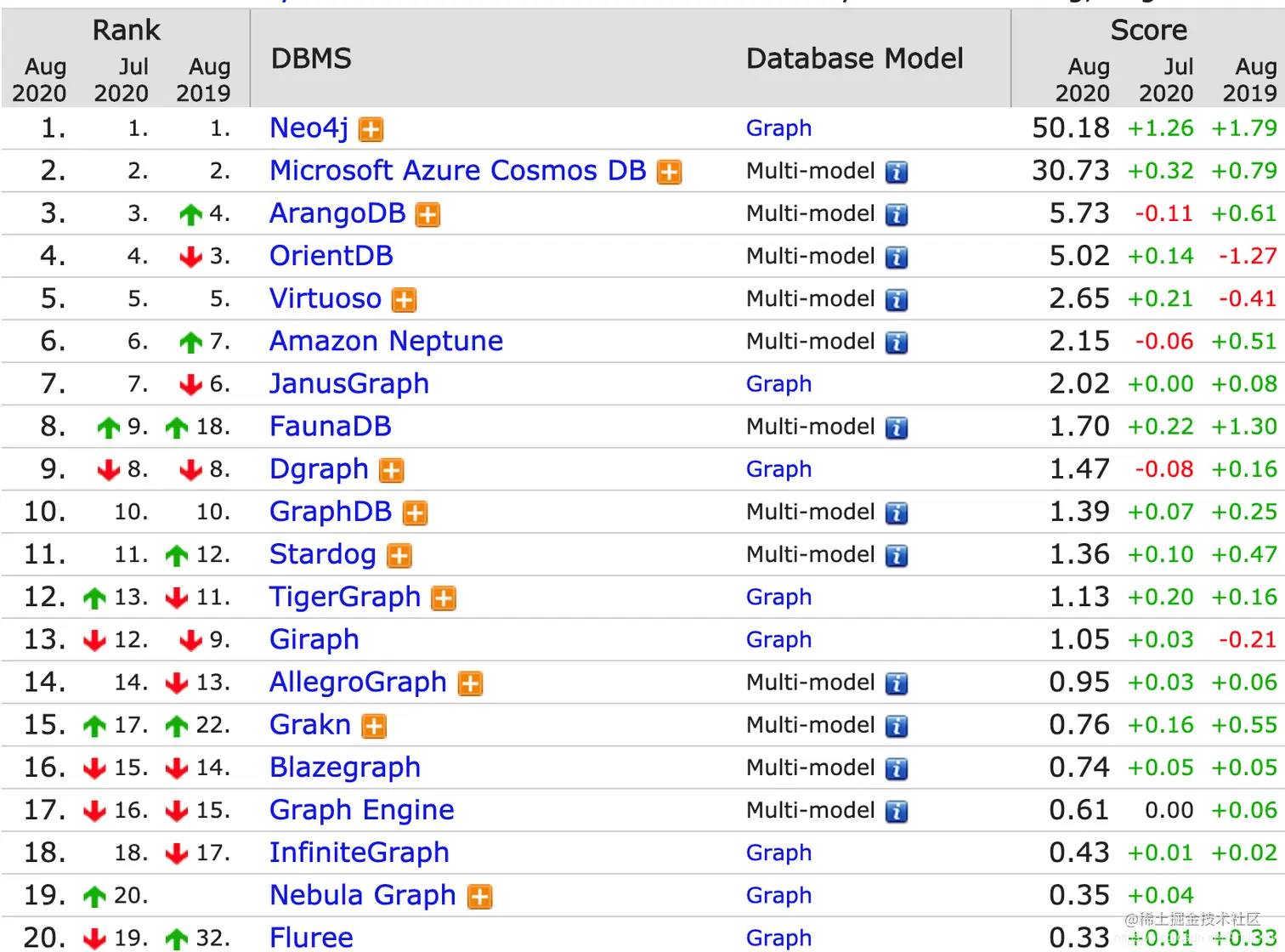Open the Neo4j link
This screenshot has height=952, width=1285.
[309, 127]
